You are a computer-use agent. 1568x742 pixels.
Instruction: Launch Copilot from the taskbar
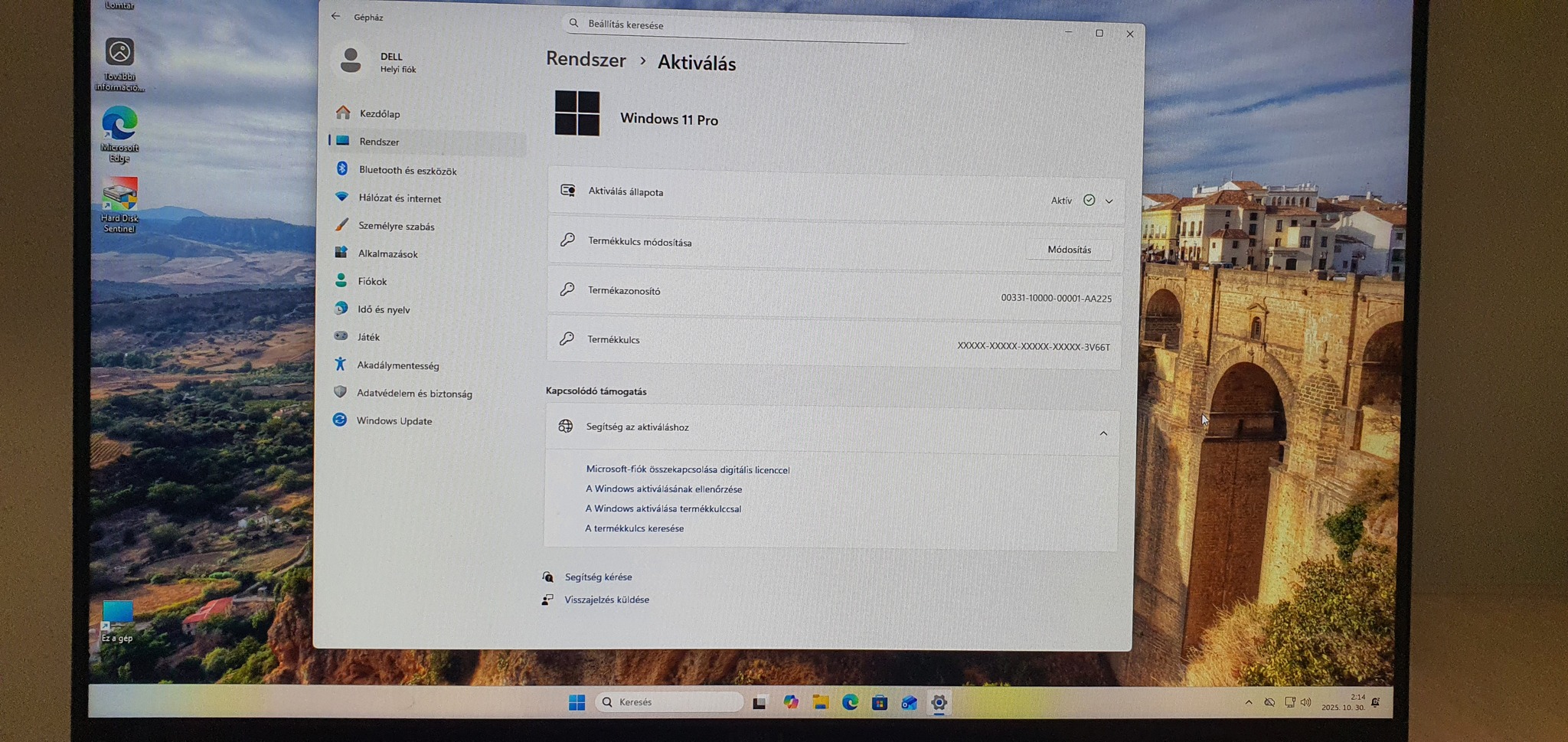790,702
